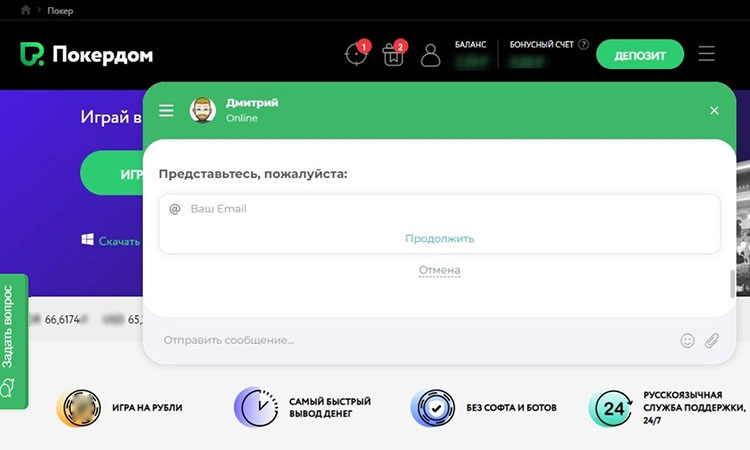This screenshot has height=450, width=750.
Task: Click the @ icon in email field
Action: pyautogui.click(x=175, y=209)
